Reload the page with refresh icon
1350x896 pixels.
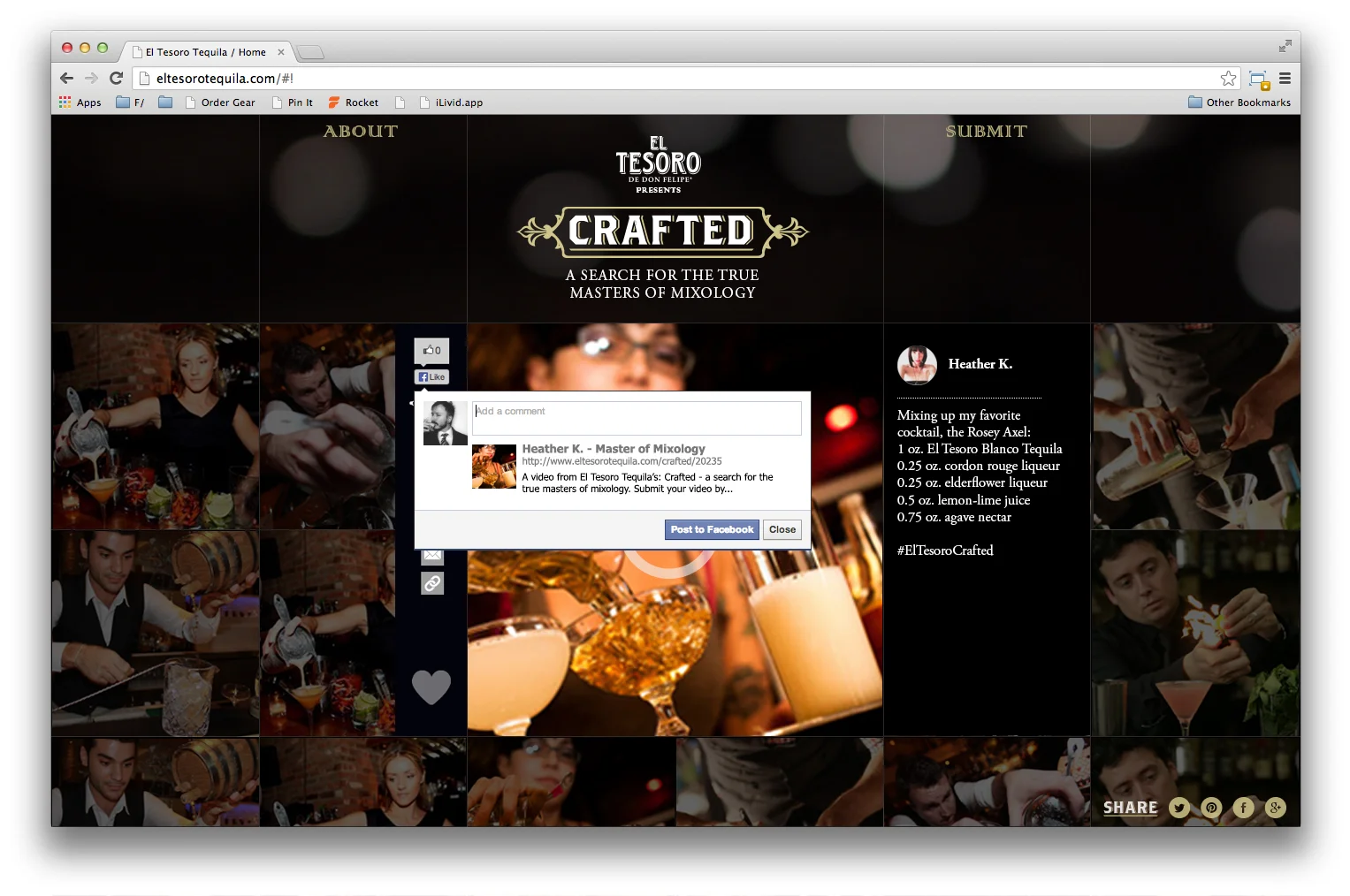click(116, 78)
